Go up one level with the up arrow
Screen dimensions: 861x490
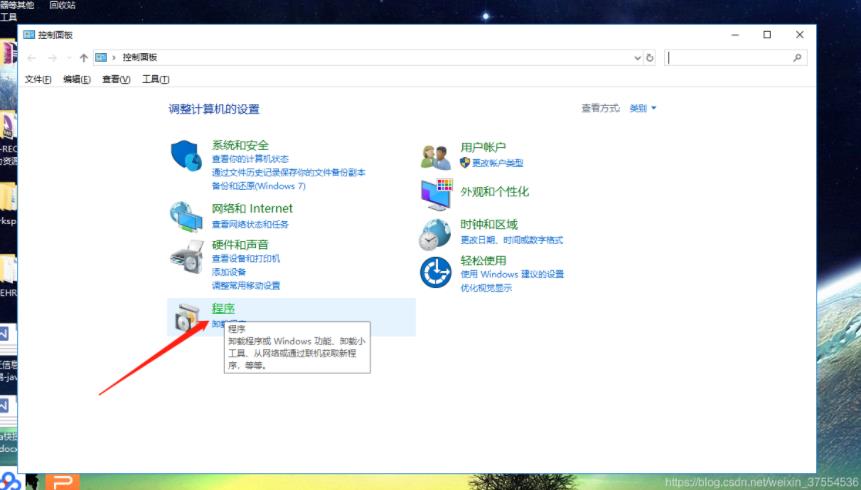click(83, 58)
